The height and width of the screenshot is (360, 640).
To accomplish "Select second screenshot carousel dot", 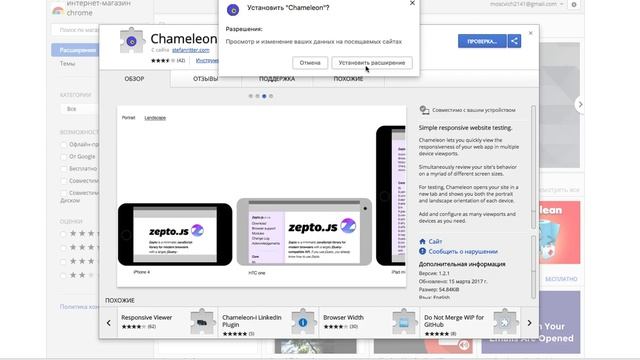I will [x=258, y=96].
